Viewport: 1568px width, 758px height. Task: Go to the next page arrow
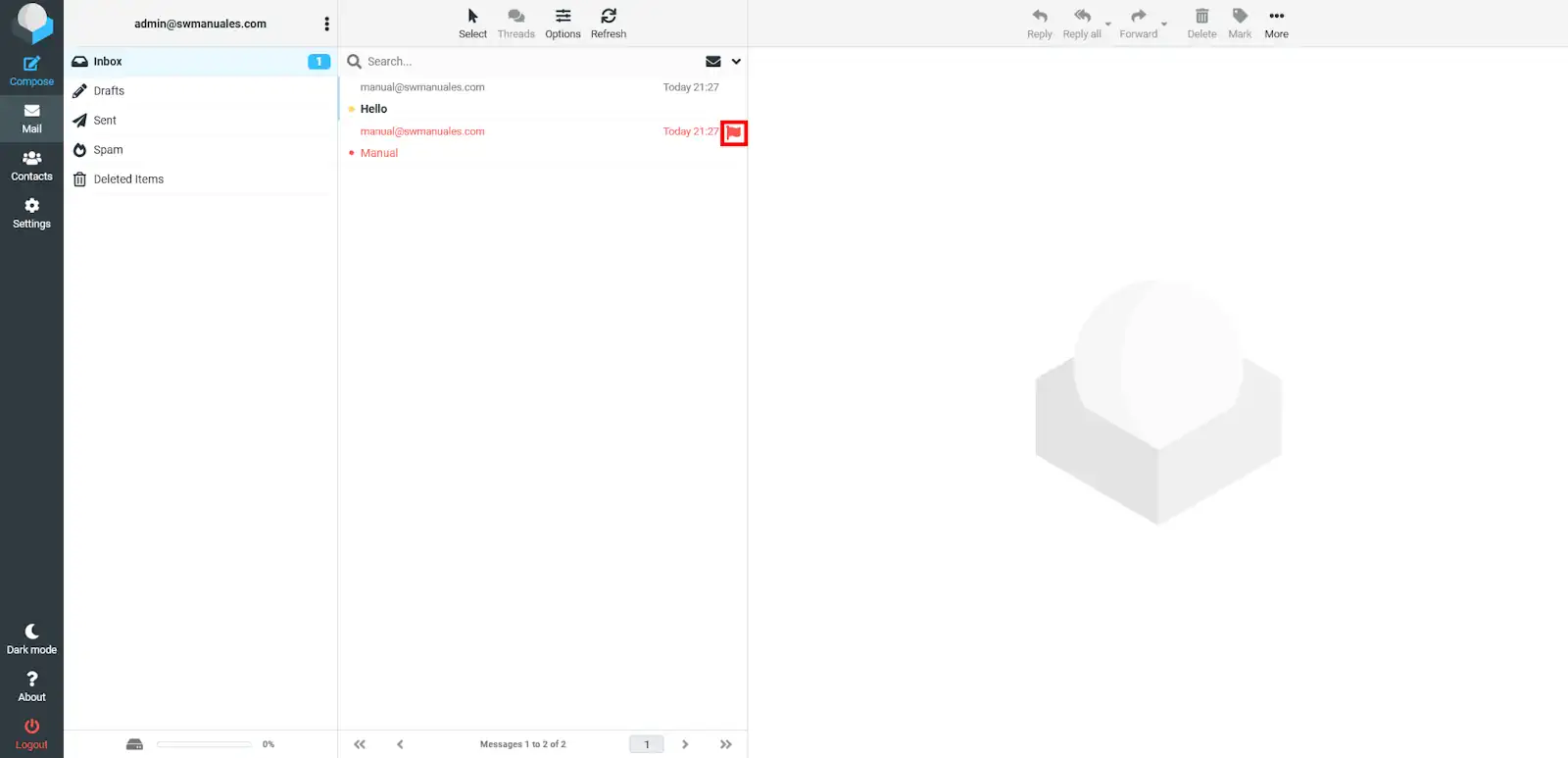[685, 744]
